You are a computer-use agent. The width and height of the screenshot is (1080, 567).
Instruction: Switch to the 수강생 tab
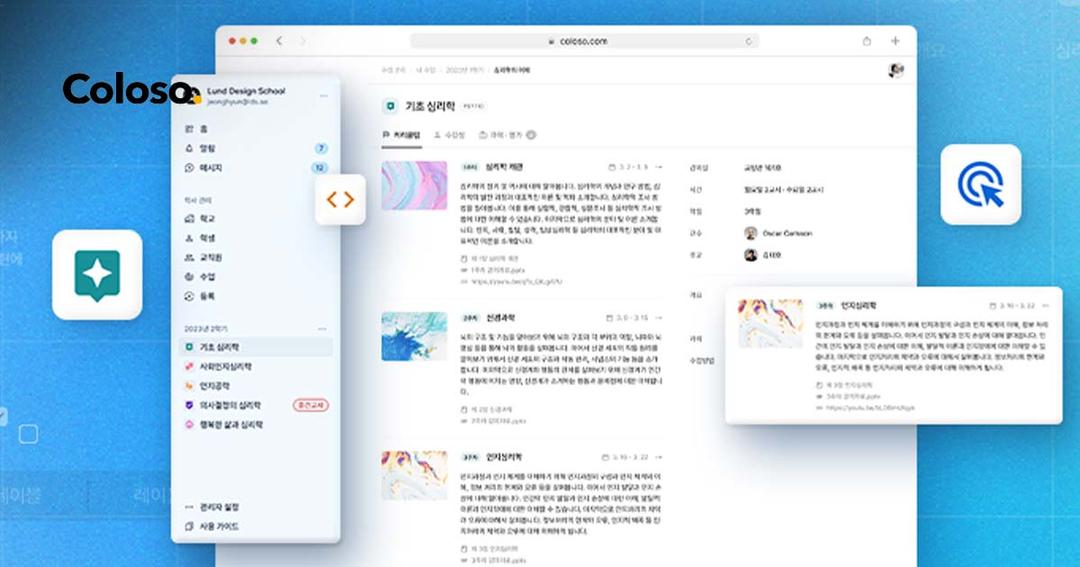click(x=450, y=135)
